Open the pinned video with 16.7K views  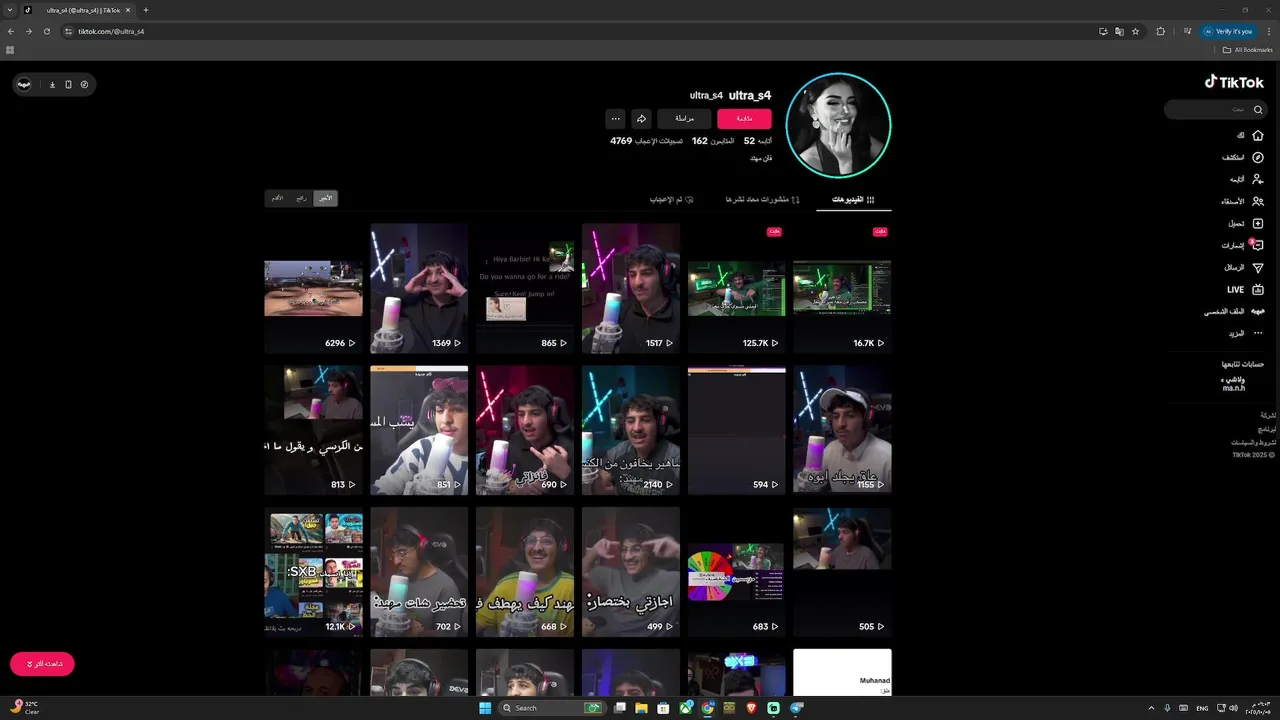(842, 288)
